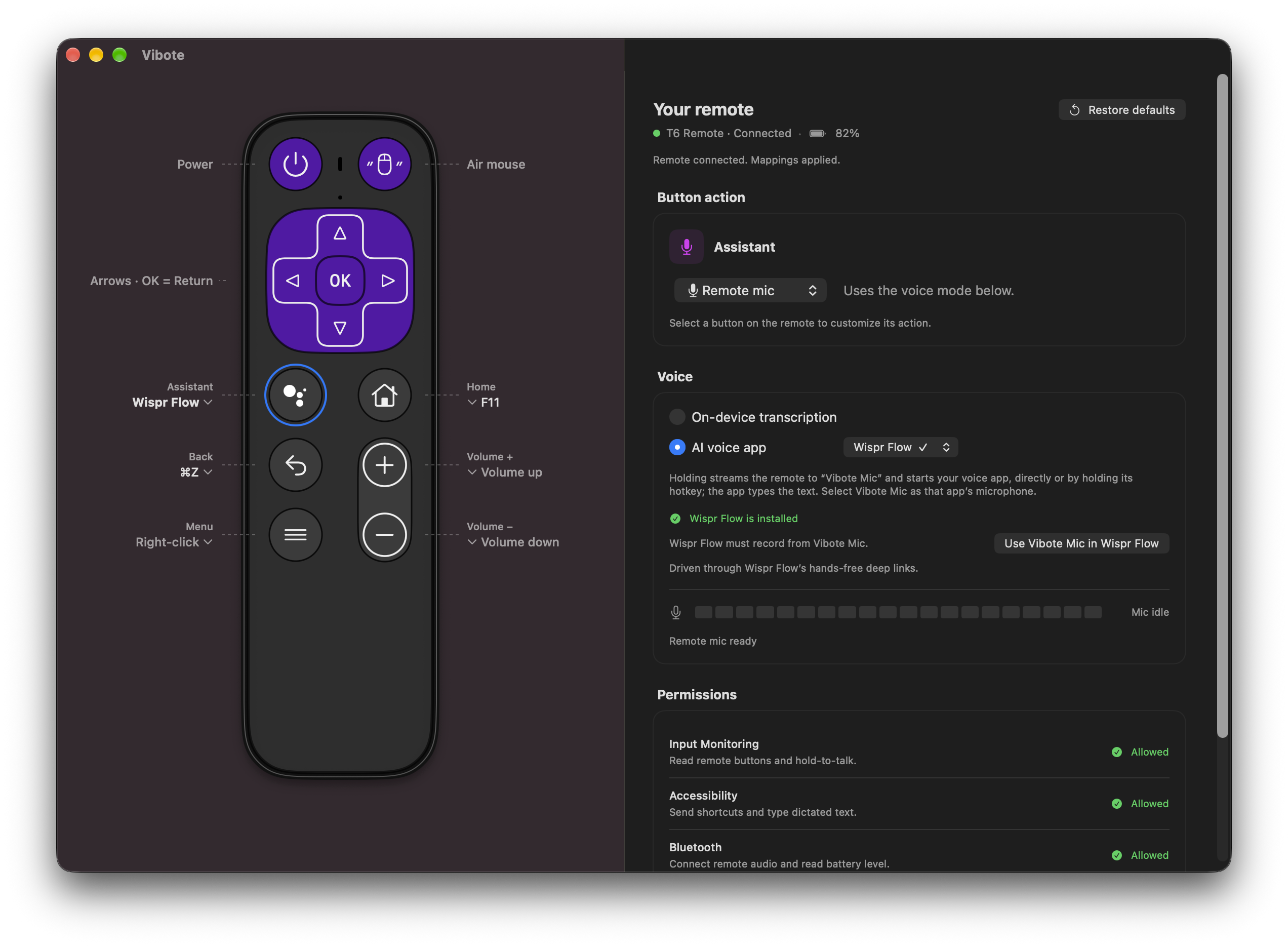Image resolution: width=1288 pixels, height=947 pixels.
Task: Expand the Back ⌘Z mapping dropdown
Action: (196, 472)
